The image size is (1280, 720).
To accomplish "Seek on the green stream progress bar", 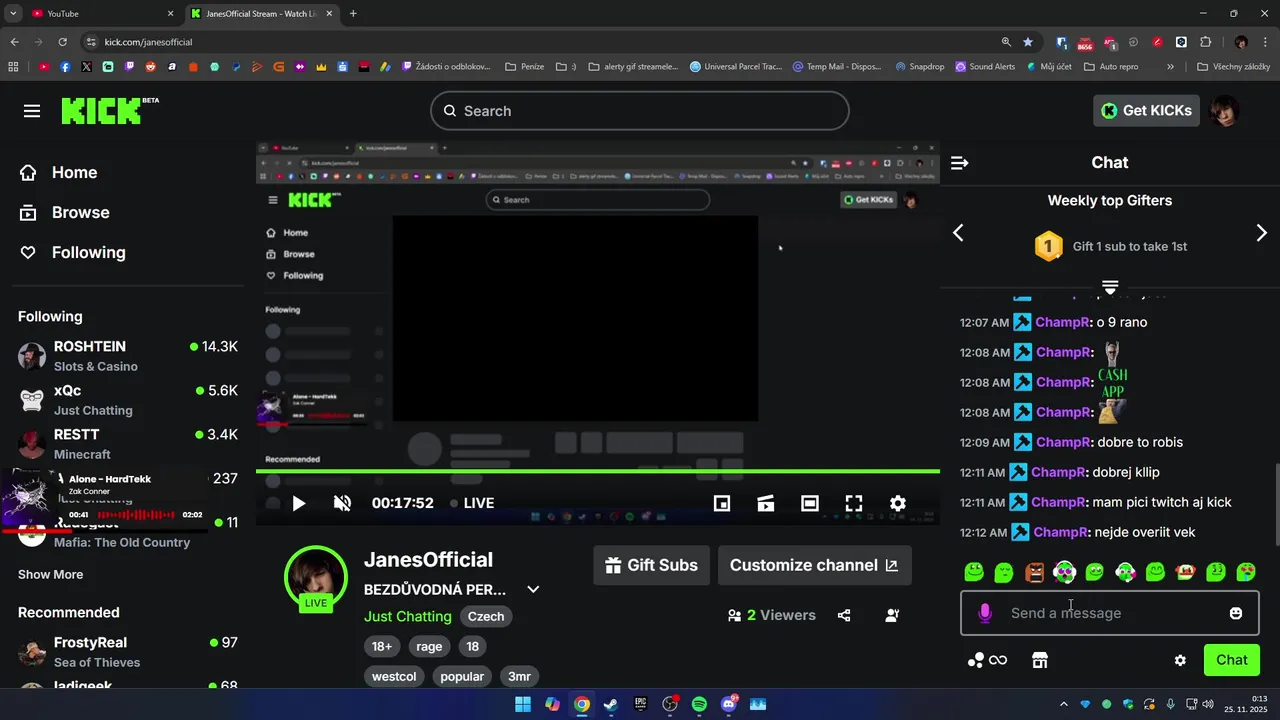I will (598, 471).
